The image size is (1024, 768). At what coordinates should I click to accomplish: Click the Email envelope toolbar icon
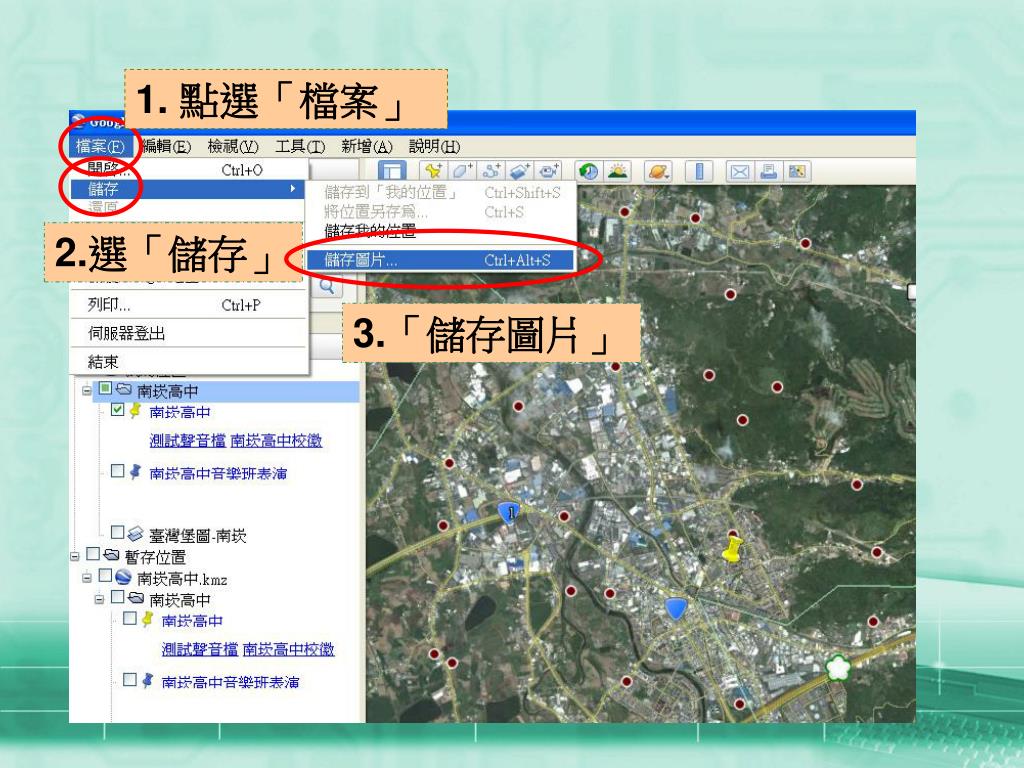(739, 171)
